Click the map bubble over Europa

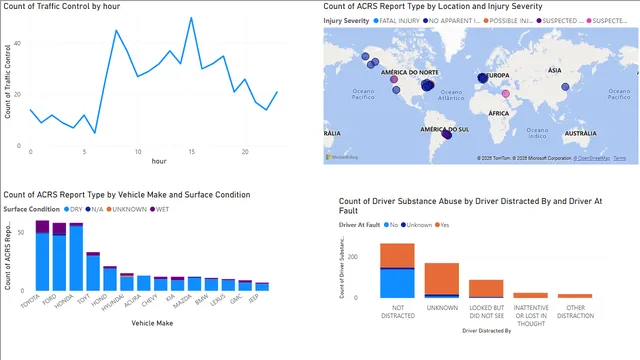(x=482, y=78)
